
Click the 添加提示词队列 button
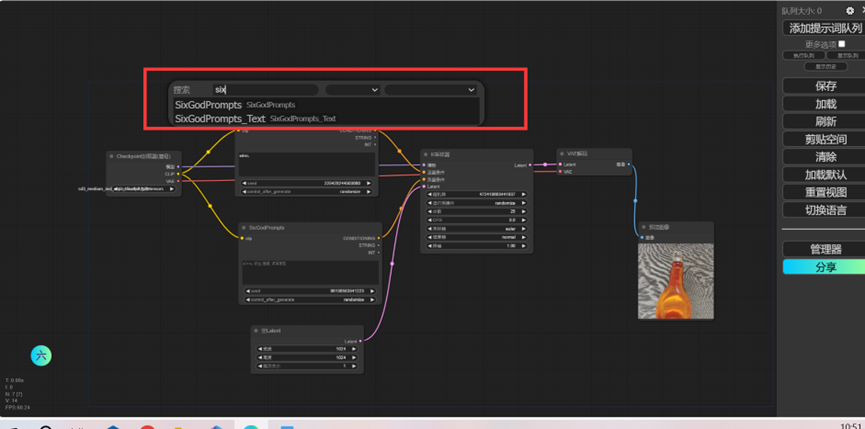(x=825, y=28)
